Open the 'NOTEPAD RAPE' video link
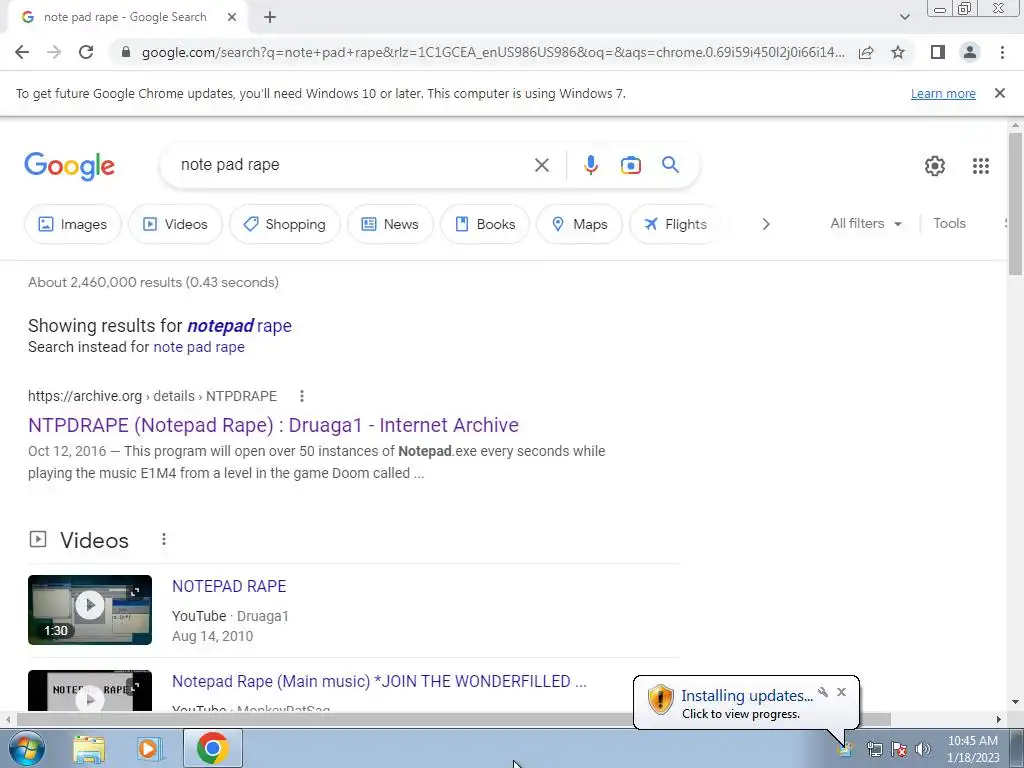This screenshot has height=768, width=1024. 229,586
